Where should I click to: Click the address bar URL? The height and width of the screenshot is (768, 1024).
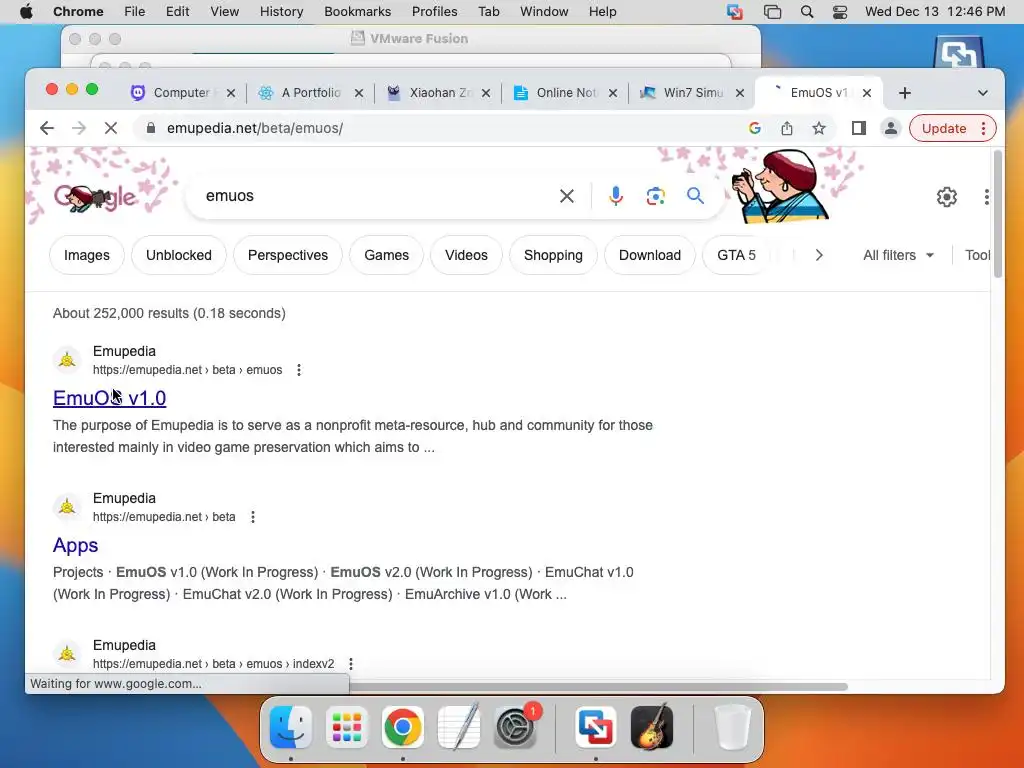(x=255, y=128)
